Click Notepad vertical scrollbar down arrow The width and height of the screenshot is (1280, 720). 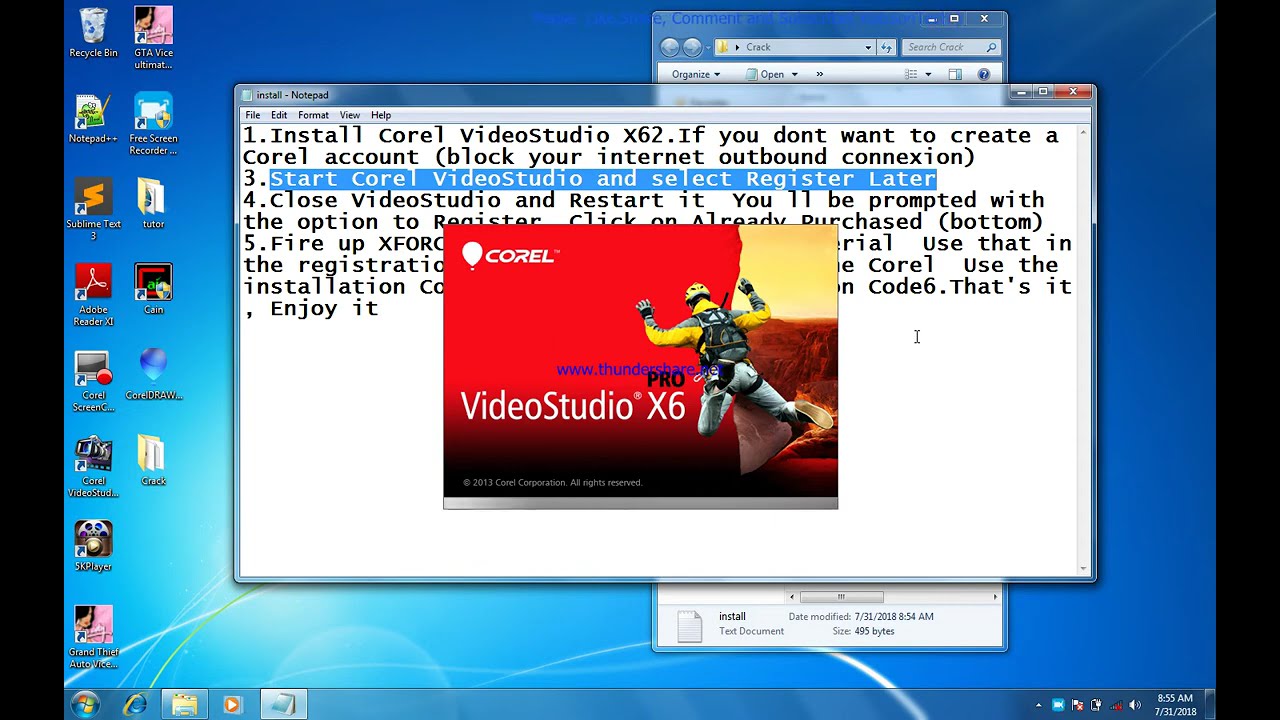coord(1084,569)
